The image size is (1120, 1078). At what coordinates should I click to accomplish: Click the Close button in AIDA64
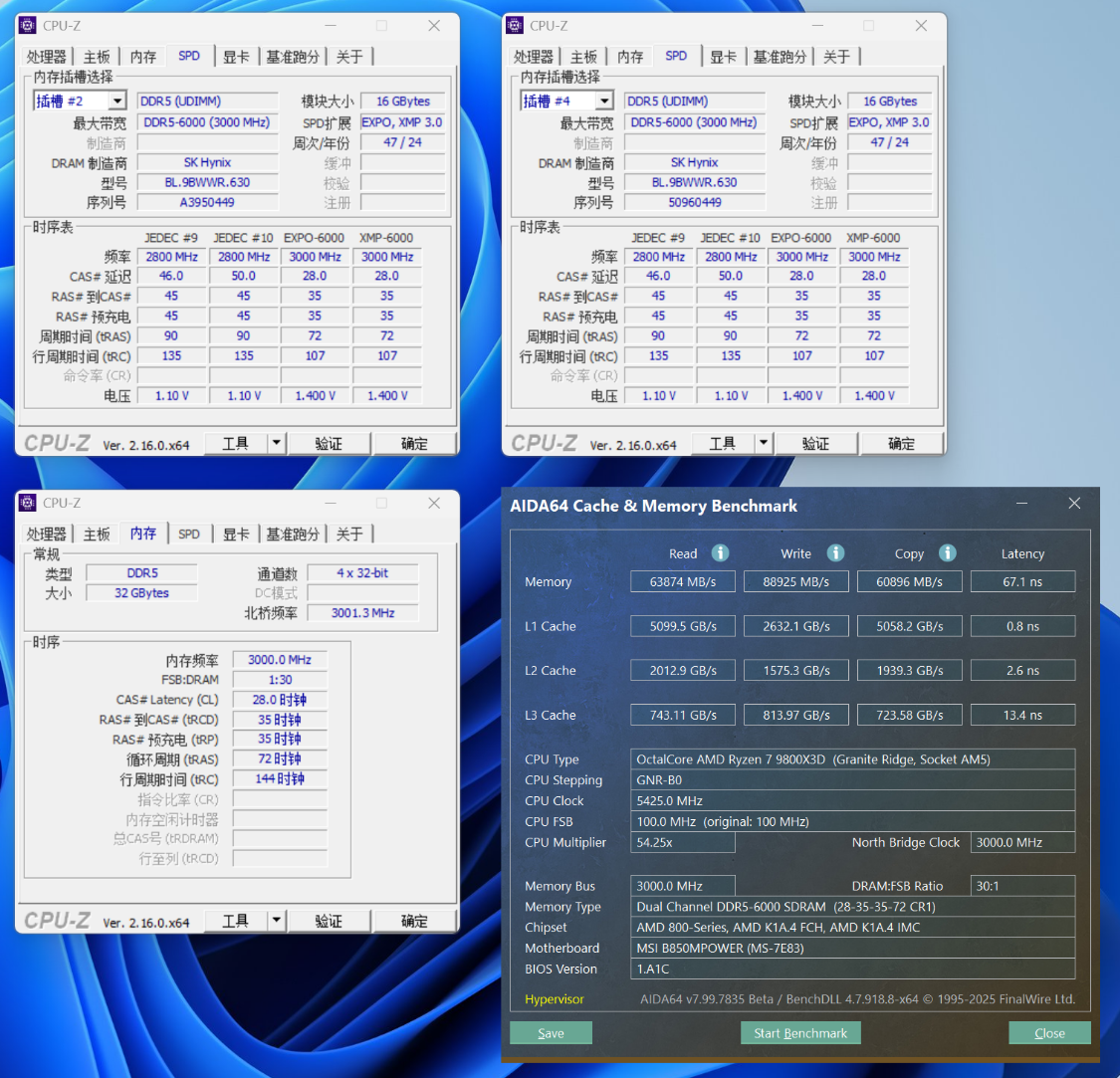pyautogui.click(x=1049, y=1033)
